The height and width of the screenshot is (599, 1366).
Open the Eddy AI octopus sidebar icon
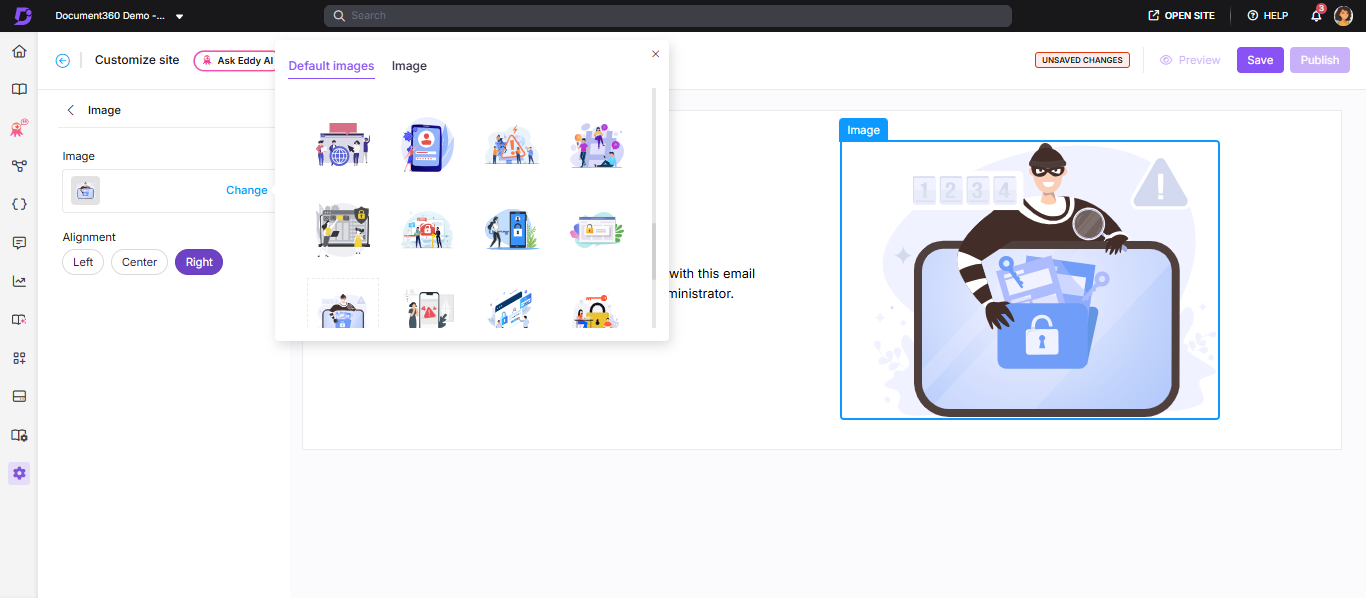click(x=19, y=127)
